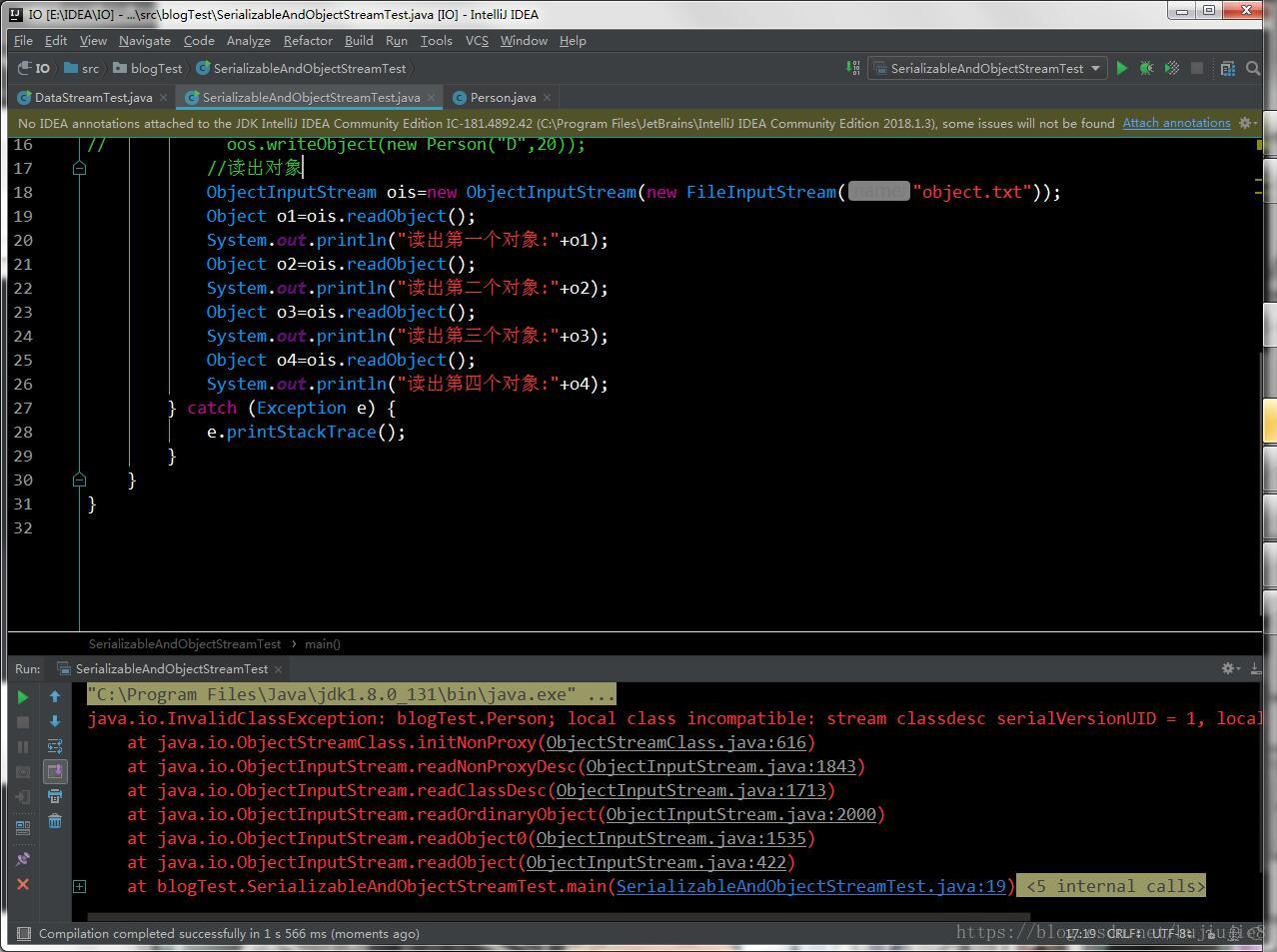Open ObjectStreamClass.java:616 stack link
This screenshot has height=952, width=1277.
click(675, 742)
